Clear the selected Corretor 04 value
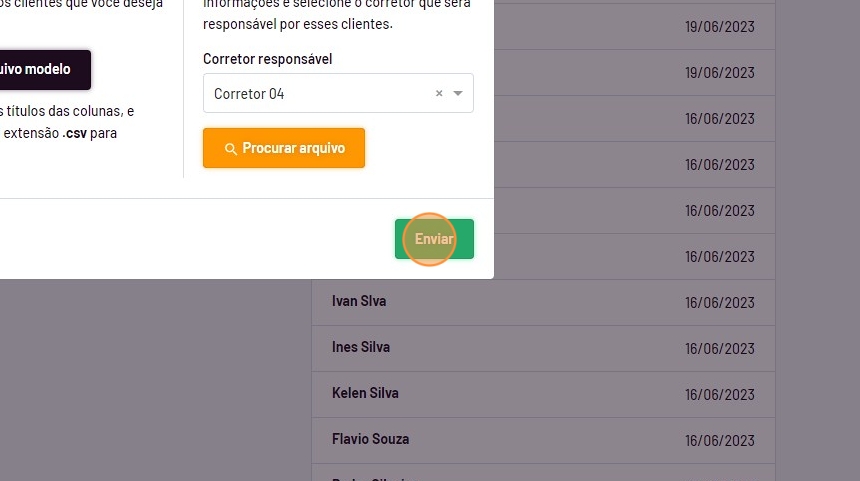The width and height of the screenshot is (860, 481). [x=438, y=94]
